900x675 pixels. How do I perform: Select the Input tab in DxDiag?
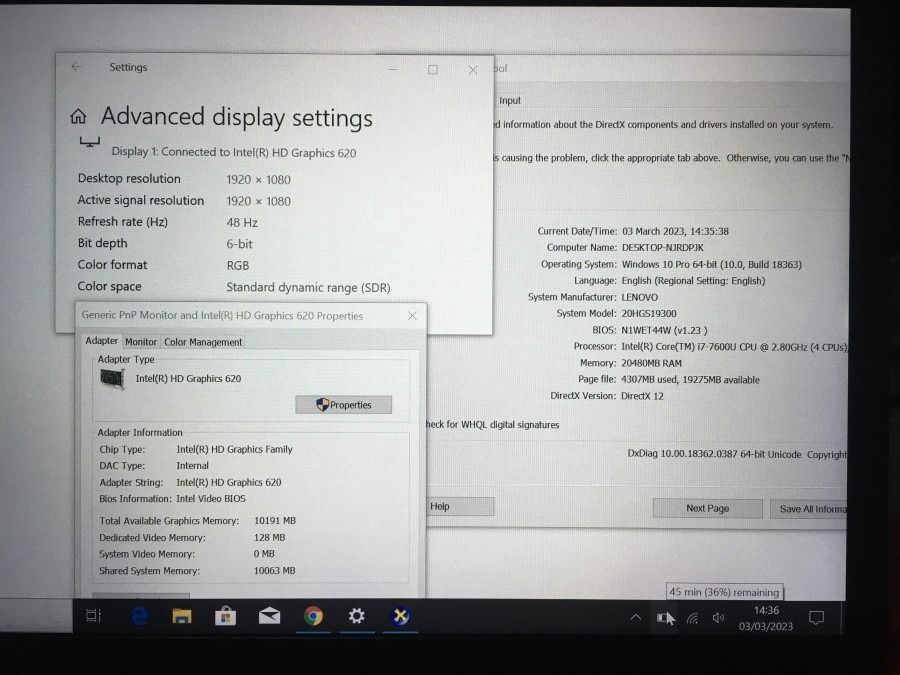pyautogui.click(x=510, y=101)
